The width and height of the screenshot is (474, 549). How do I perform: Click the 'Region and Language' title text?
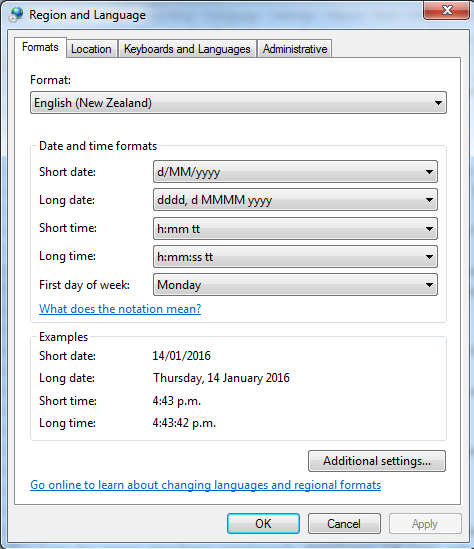(87, 15)
